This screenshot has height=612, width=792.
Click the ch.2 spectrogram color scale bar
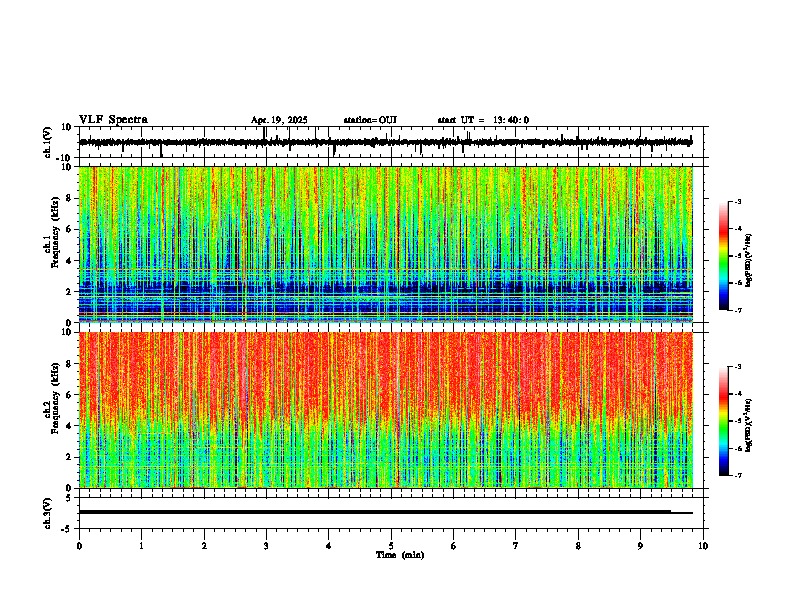pos(724,421)
